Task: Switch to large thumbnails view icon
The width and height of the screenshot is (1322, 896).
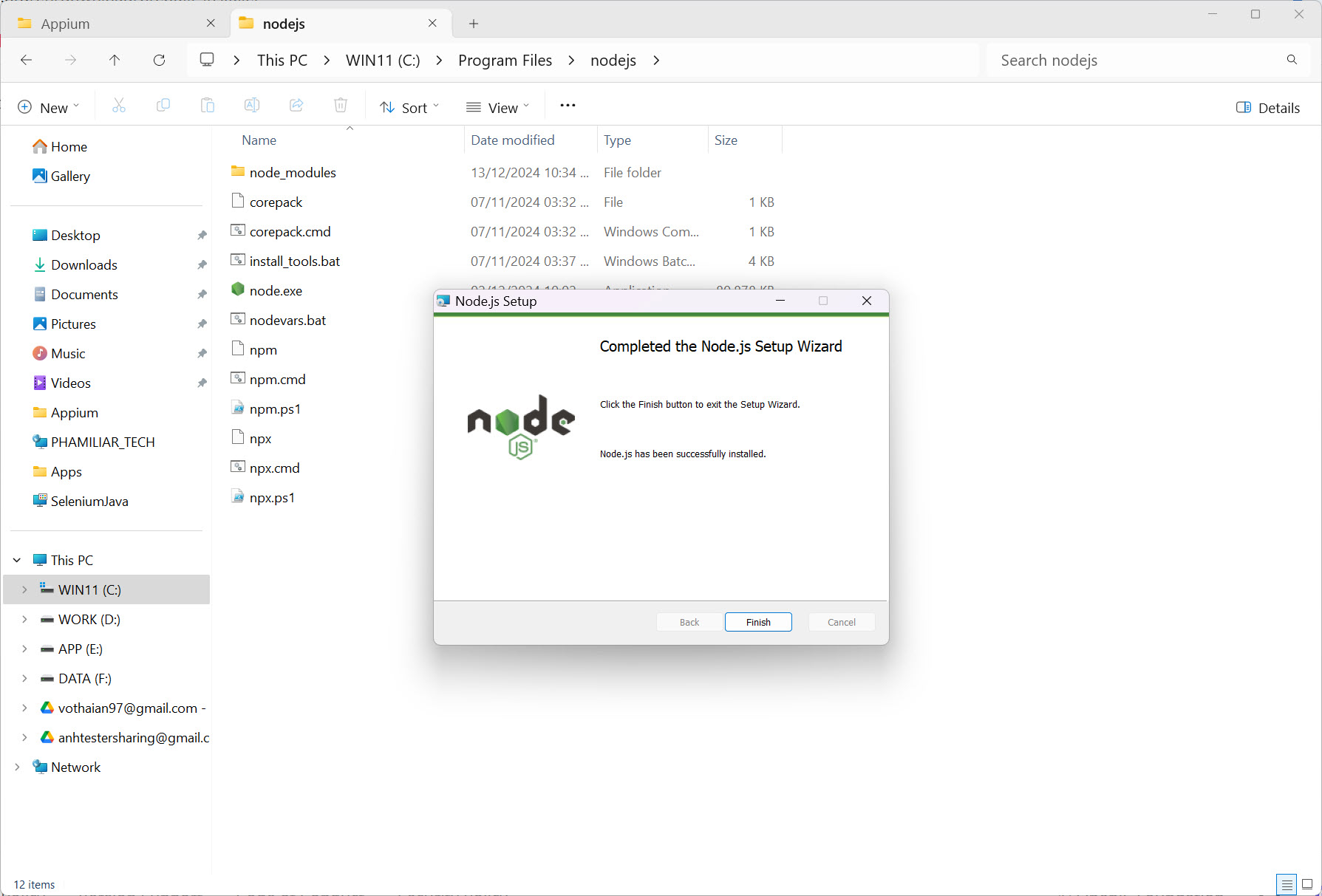Action: (x=1307, y=884)
